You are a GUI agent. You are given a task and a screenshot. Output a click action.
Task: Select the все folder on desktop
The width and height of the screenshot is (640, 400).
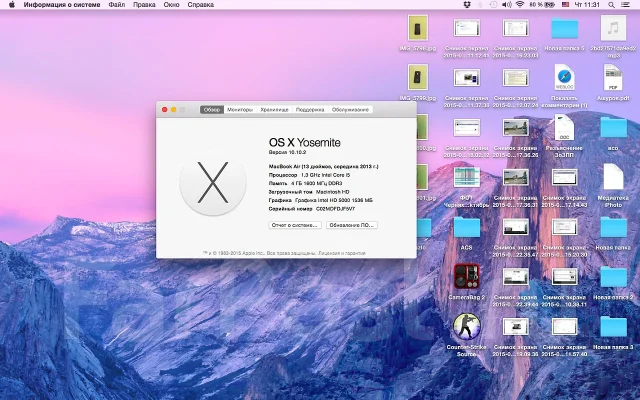point(613,127)
